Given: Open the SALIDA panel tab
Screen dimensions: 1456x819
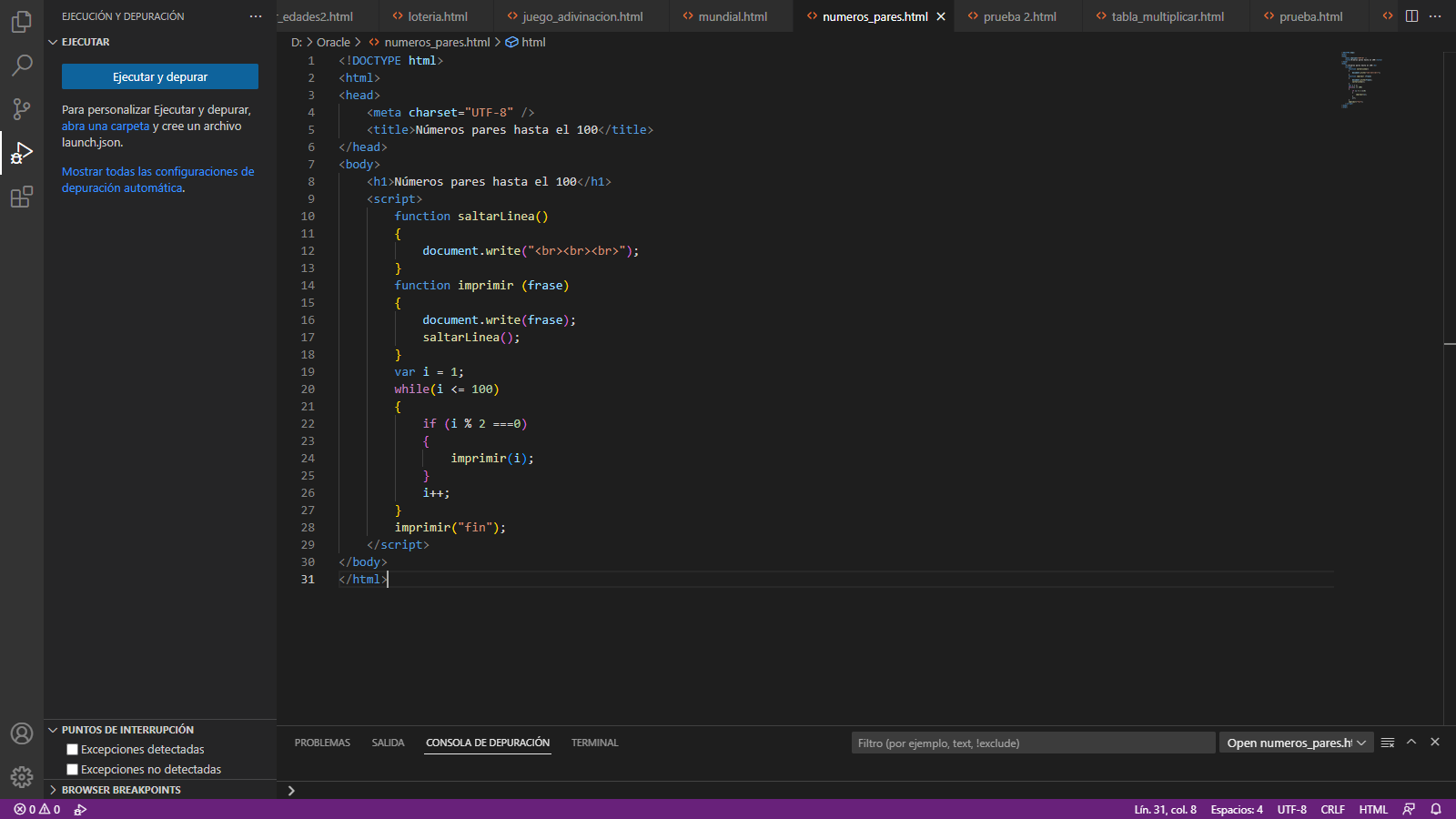Looking at the screenshot, I should pos(388,743).
